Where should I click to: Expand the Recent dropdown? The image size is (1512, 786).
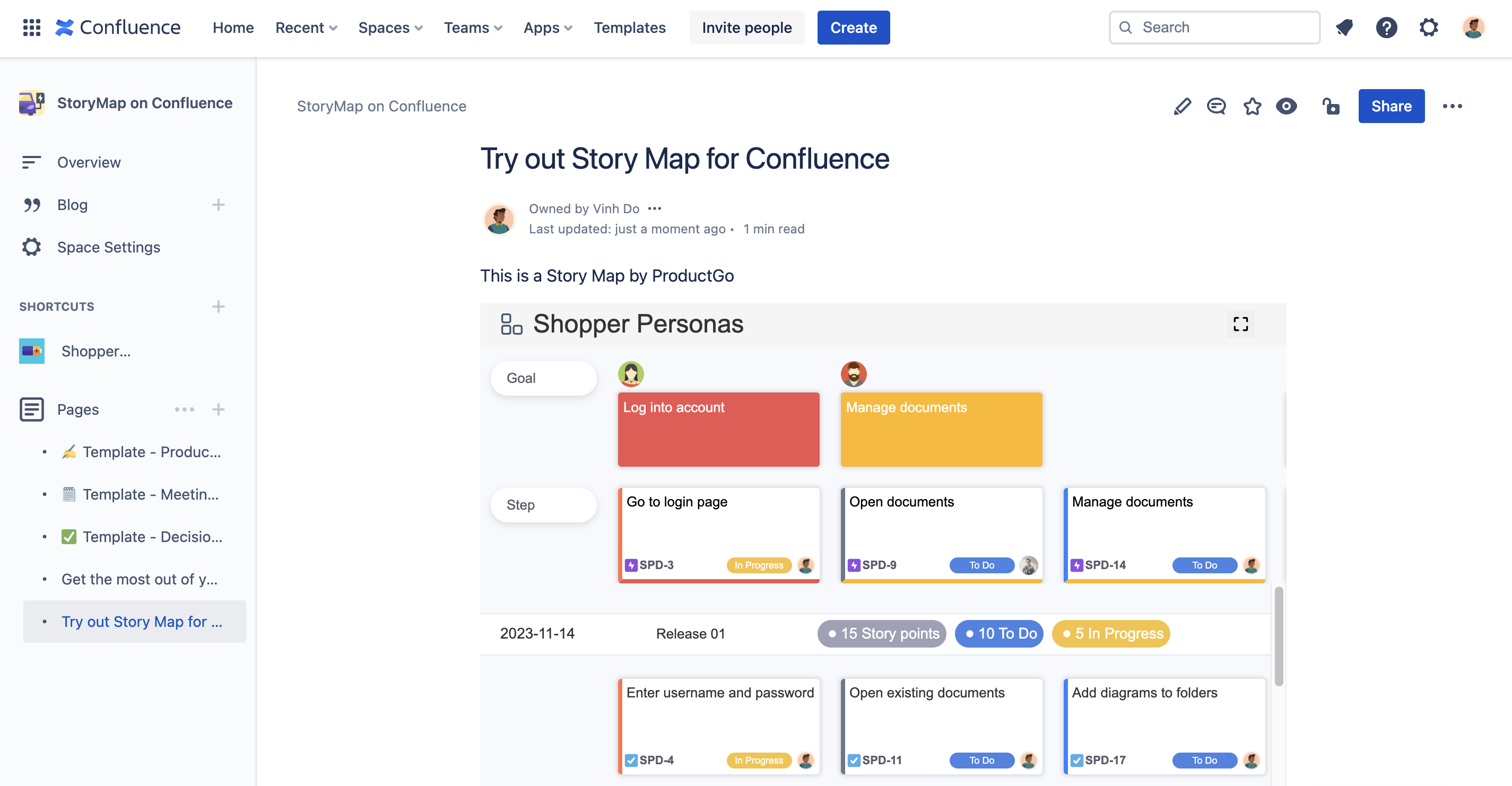point(306,28)
